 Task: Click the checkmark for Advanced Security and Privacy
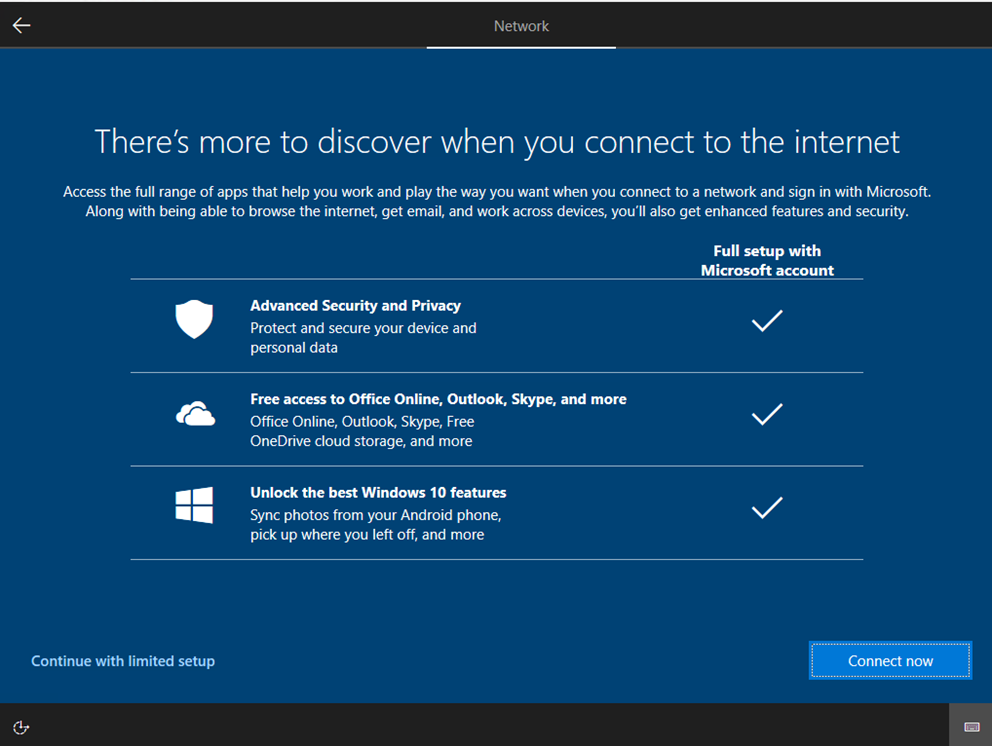click(x=766, y=320)
